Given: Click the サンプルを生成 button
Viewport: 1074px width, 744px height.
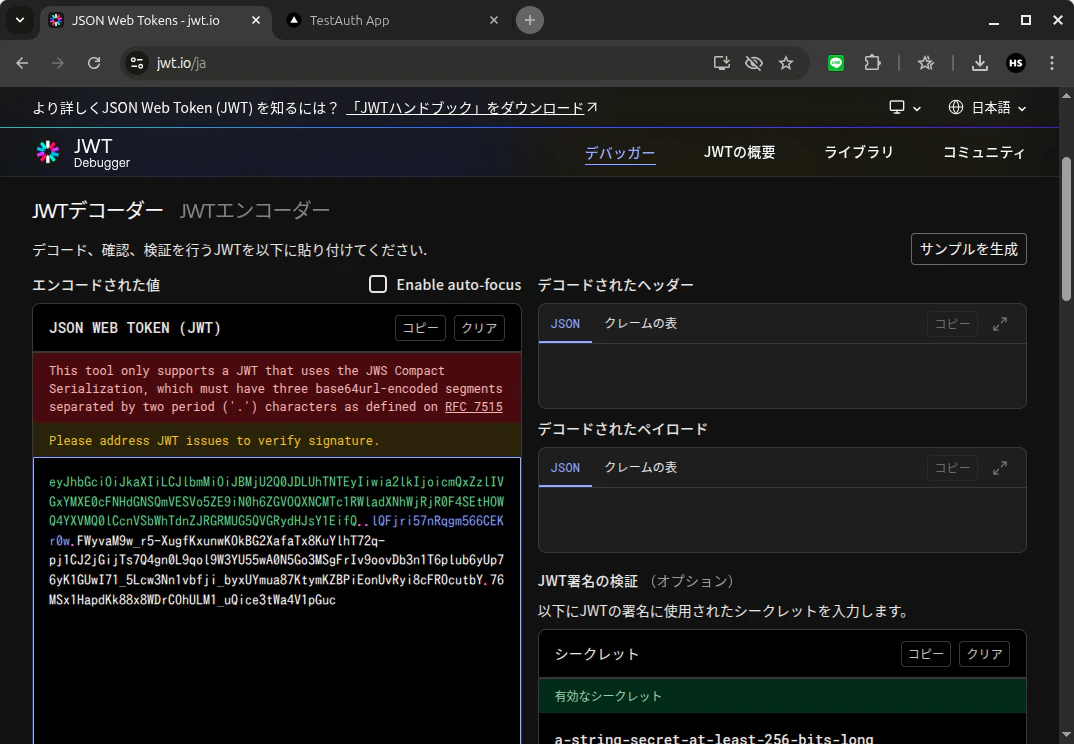Looking at the screenshot, I should pyautogui.click(x=969, y=249).
